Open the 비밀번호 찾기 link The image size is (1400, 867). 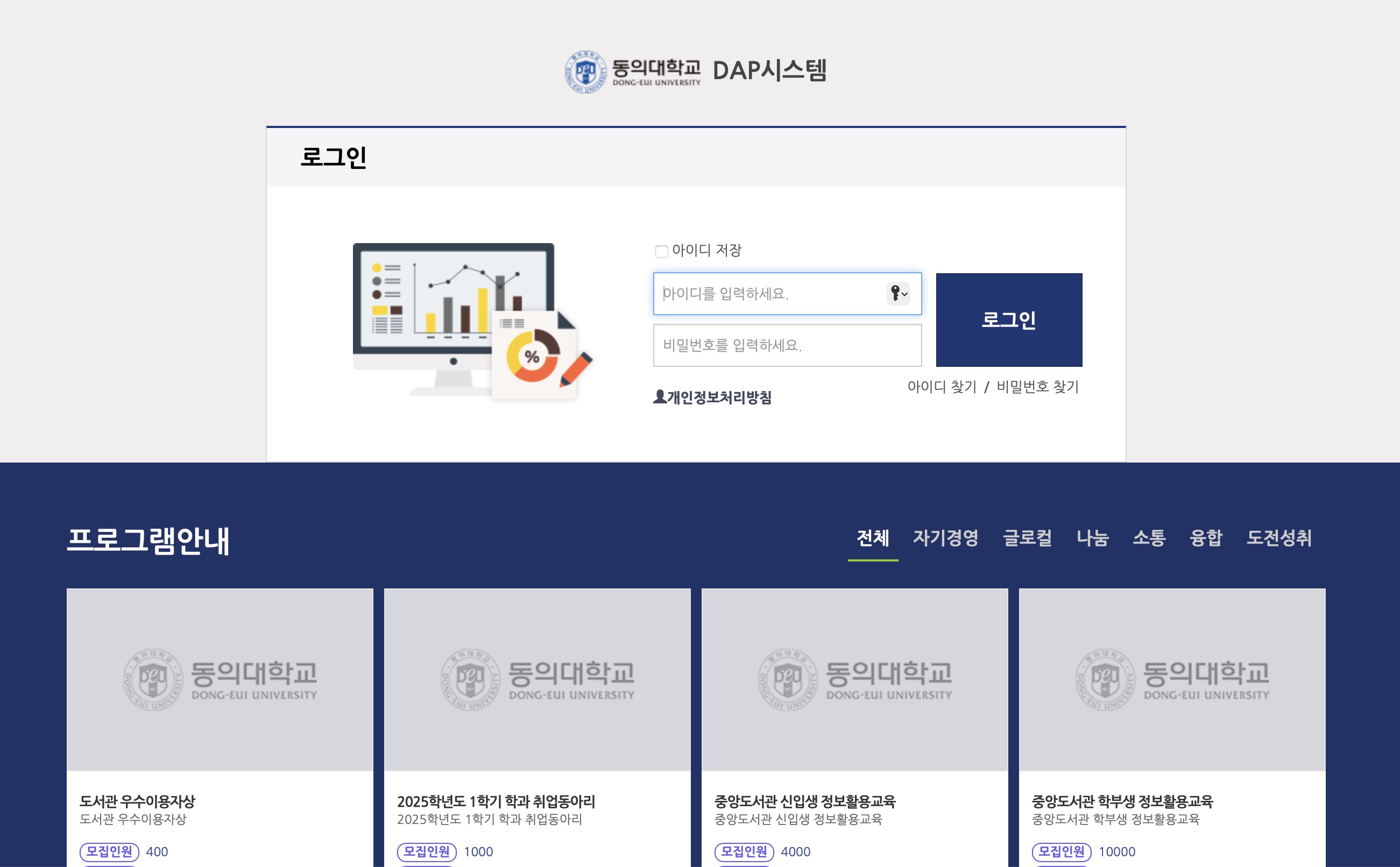(x=1037, y=387)
